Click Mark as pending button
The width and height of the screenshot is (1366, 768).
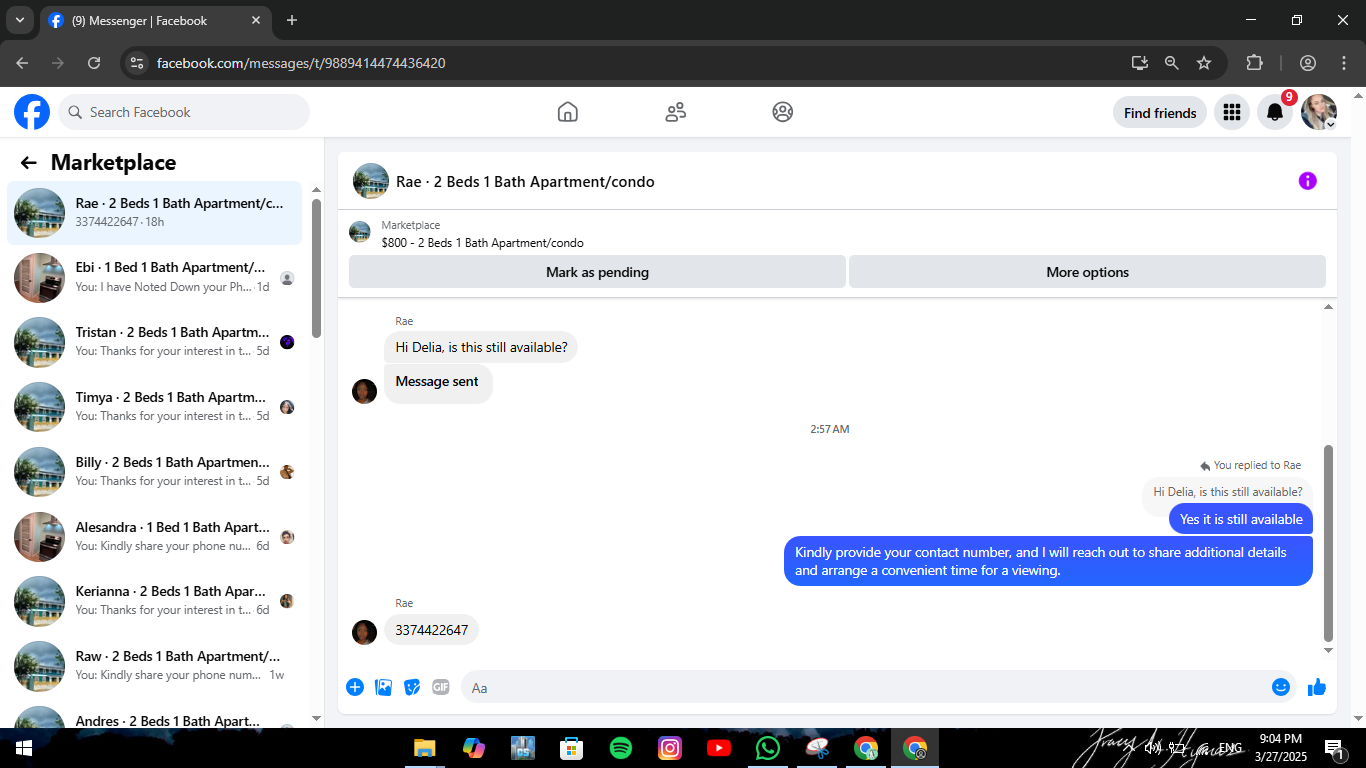point(597,272)
